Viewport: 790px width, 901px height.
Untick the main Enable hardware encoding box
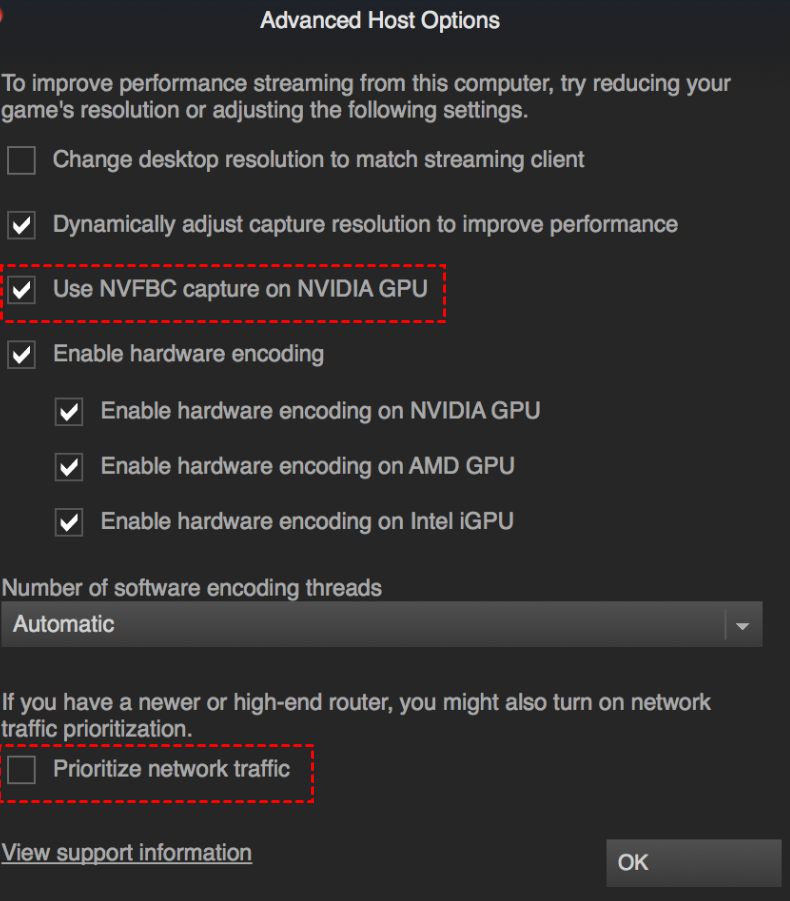22,354
